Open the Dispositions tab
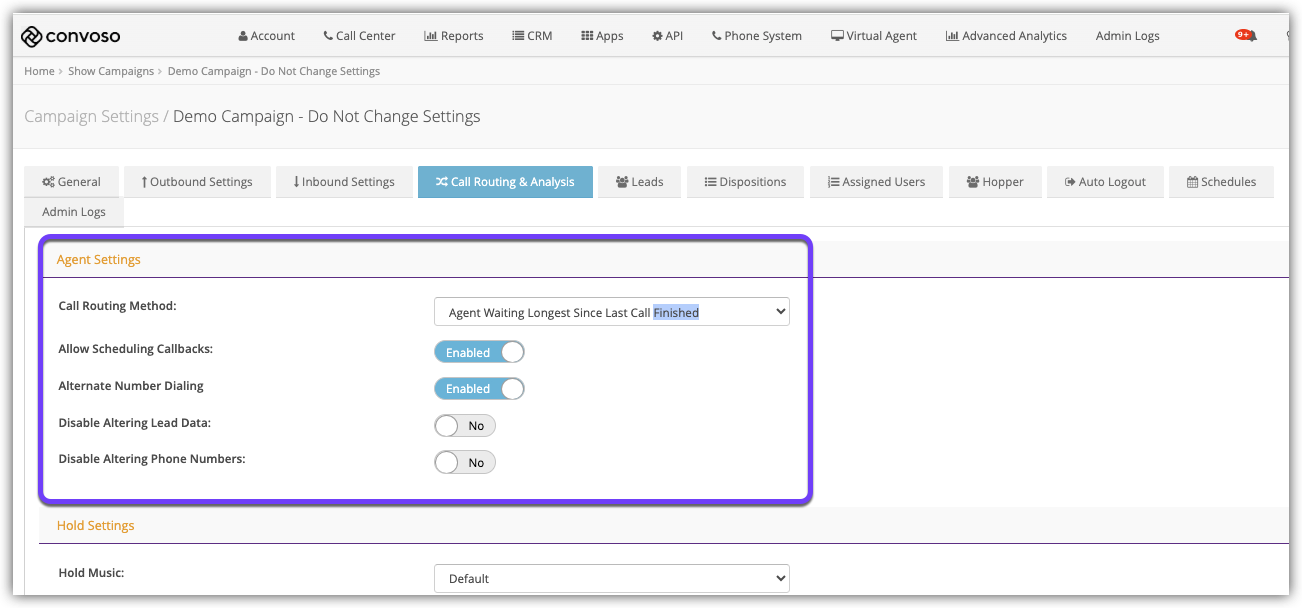The width and height of the screenshot is (1302, 608). pyautogui.click(x=745, y=182)
